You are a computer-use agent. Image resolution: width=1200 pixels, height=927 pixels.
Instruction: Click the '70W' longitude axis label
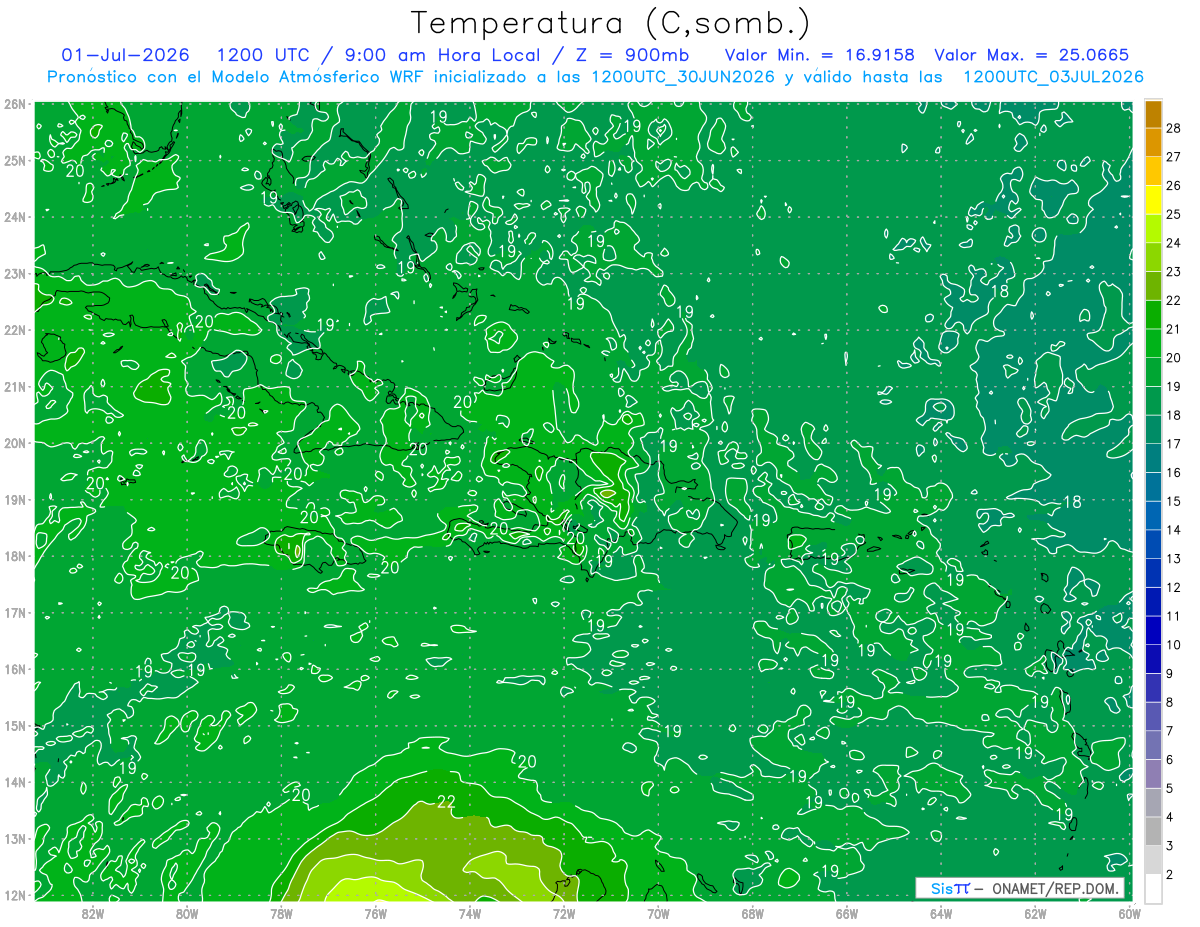pos(658,913)
